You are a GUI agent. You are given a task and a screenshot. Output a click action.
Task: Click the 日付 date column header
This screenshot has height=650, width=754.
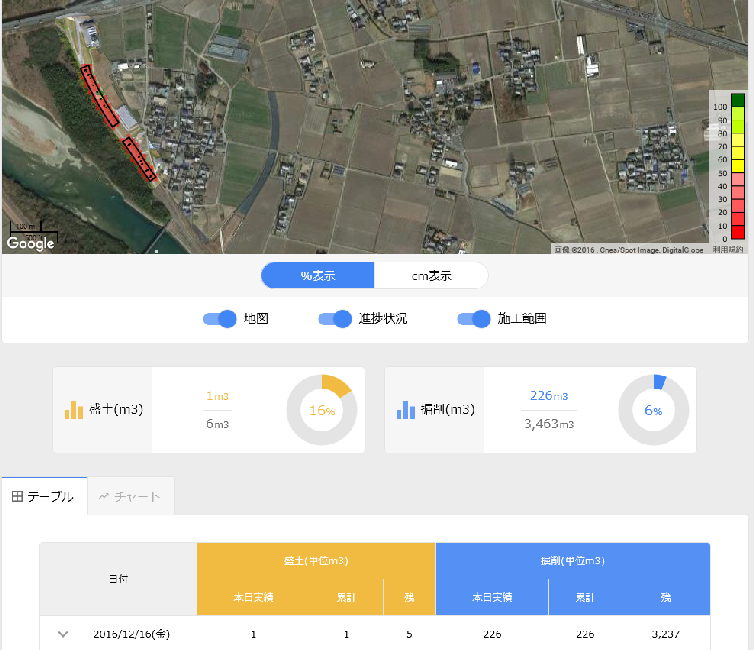118,579
